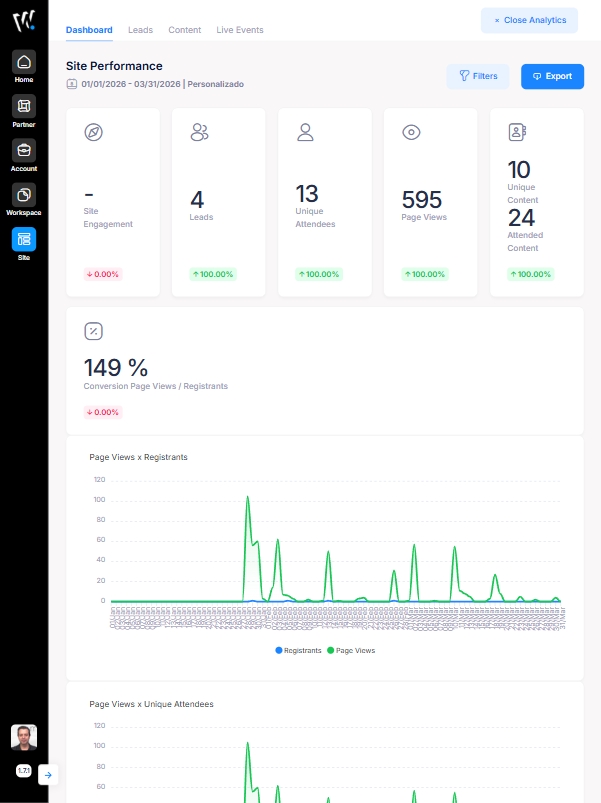This screenshot has height=803, width=601.
Task: Click the Site Engagement 0.00% badge
Action: (x=103, y=274)
